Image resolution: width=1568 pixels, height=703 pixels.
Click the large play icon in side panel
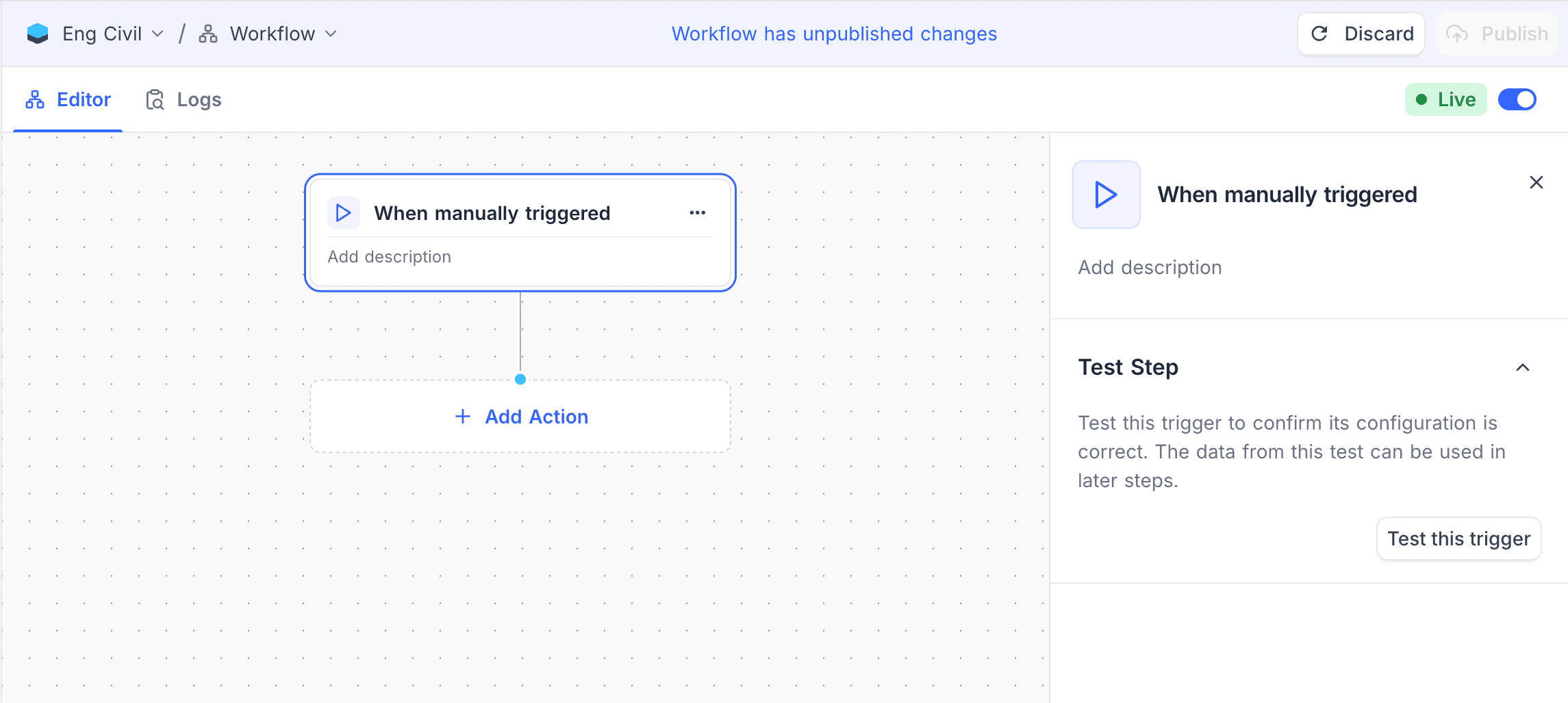pos(1106,195)
